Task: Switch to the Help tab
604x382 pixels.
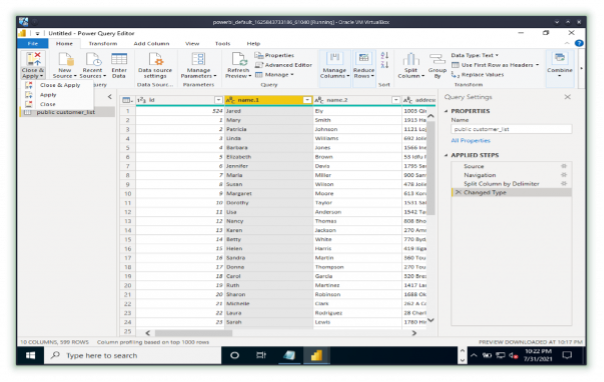Action: 253,44
